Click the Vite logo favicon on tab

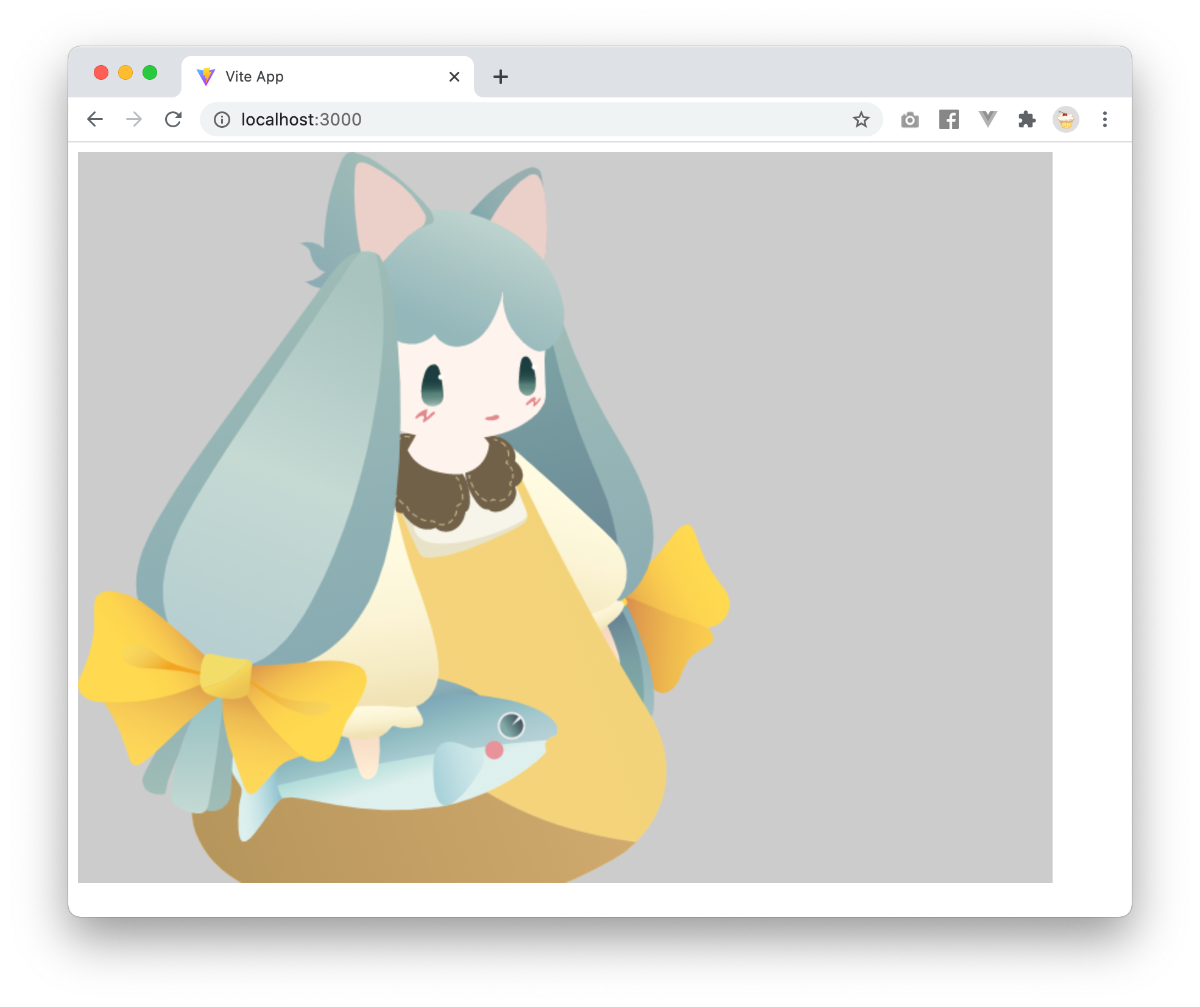tap(206, 77)
